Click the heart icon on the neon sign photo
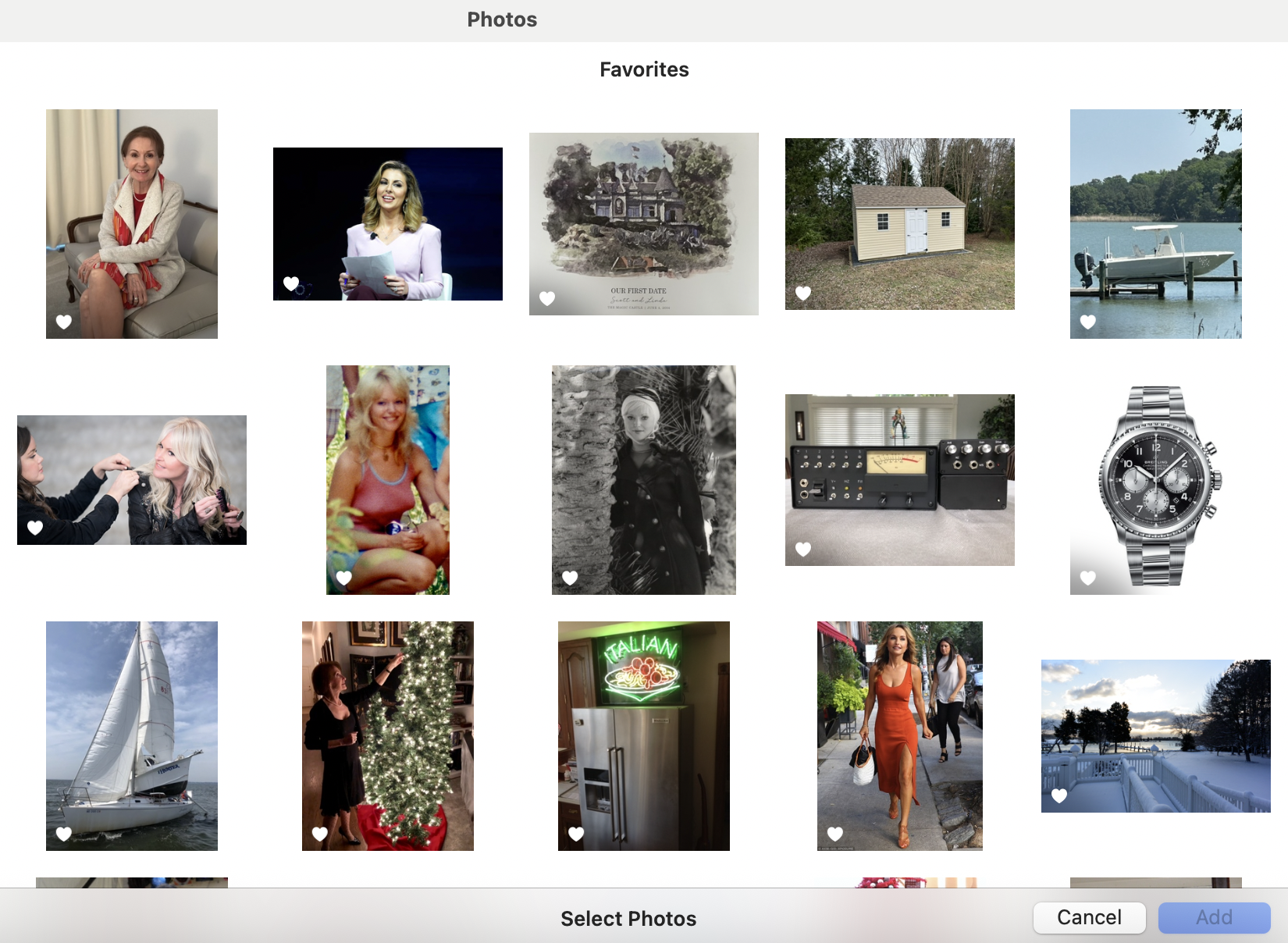Image resolution: width=1288 pixels, height=943 pixels. [576, 834]
